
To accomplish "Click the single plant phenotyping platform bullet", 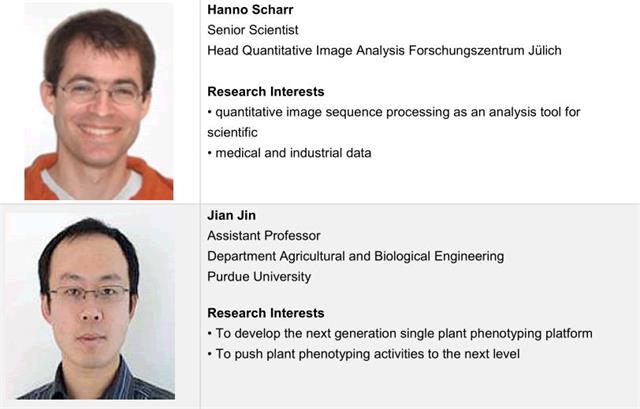I will click(x=400, y=333).
